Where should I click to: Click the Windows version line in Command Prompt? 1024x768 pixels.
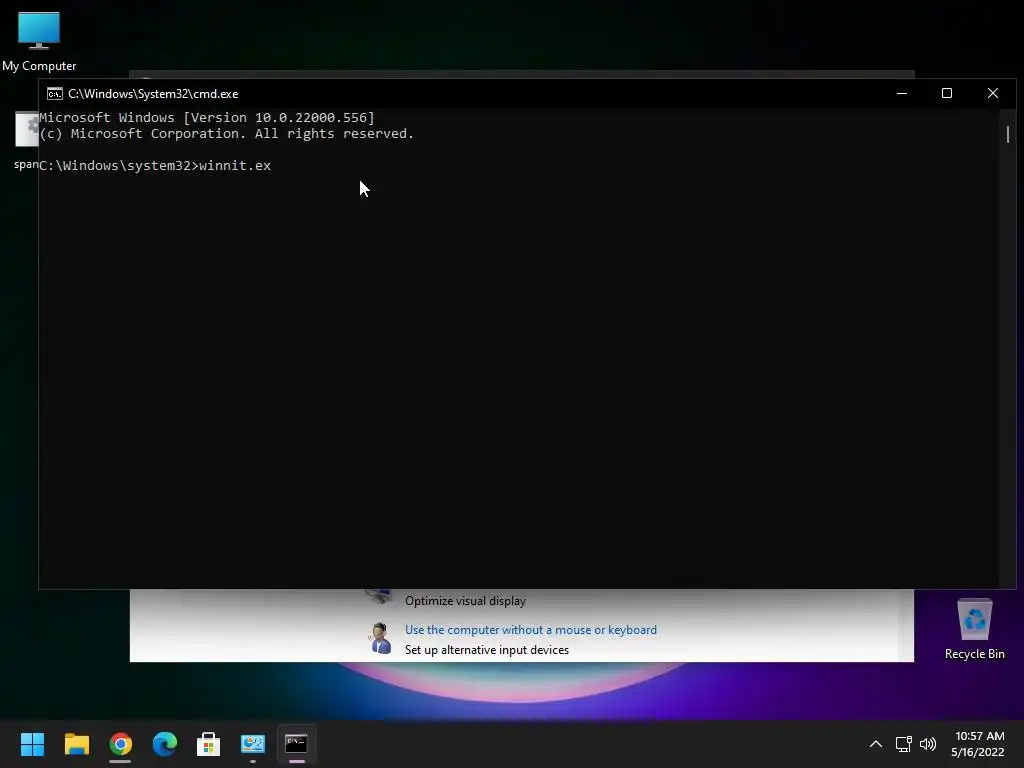click(x=207, y=118)
